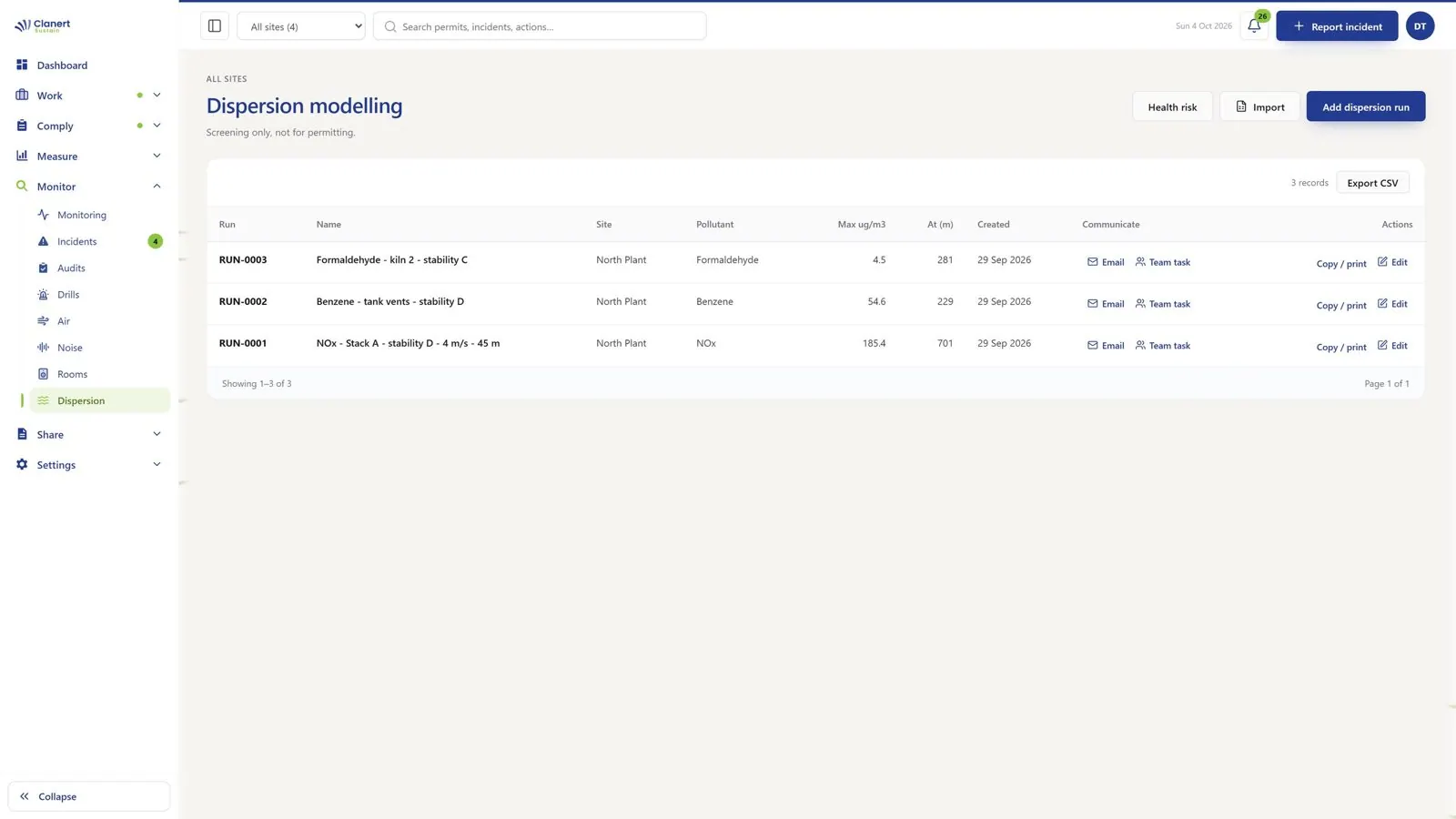Open the notifications bell
Viewport: 1456px width, 819px height.
(x=1254, y=26)
